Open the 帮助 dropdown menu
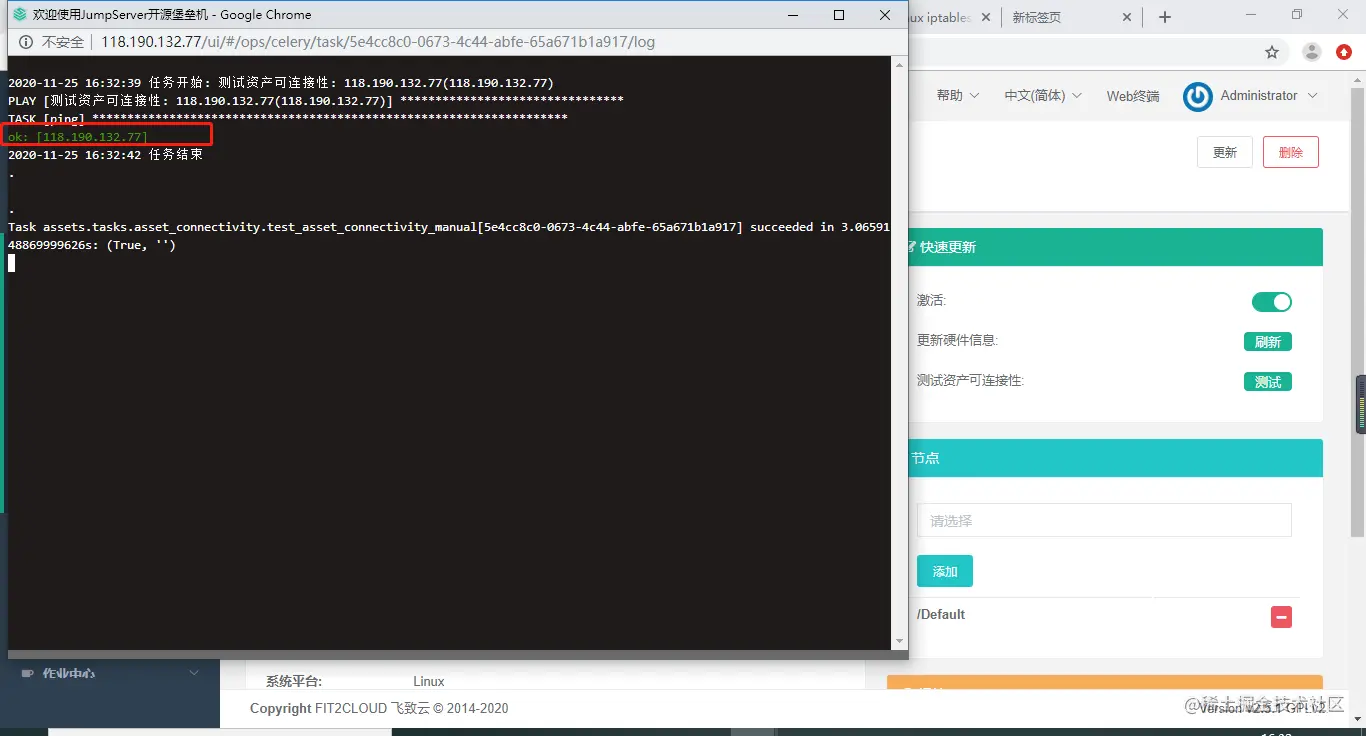The height and width of the screenshot is (736, 1366). pyautogui.click(x=956, y=96)
